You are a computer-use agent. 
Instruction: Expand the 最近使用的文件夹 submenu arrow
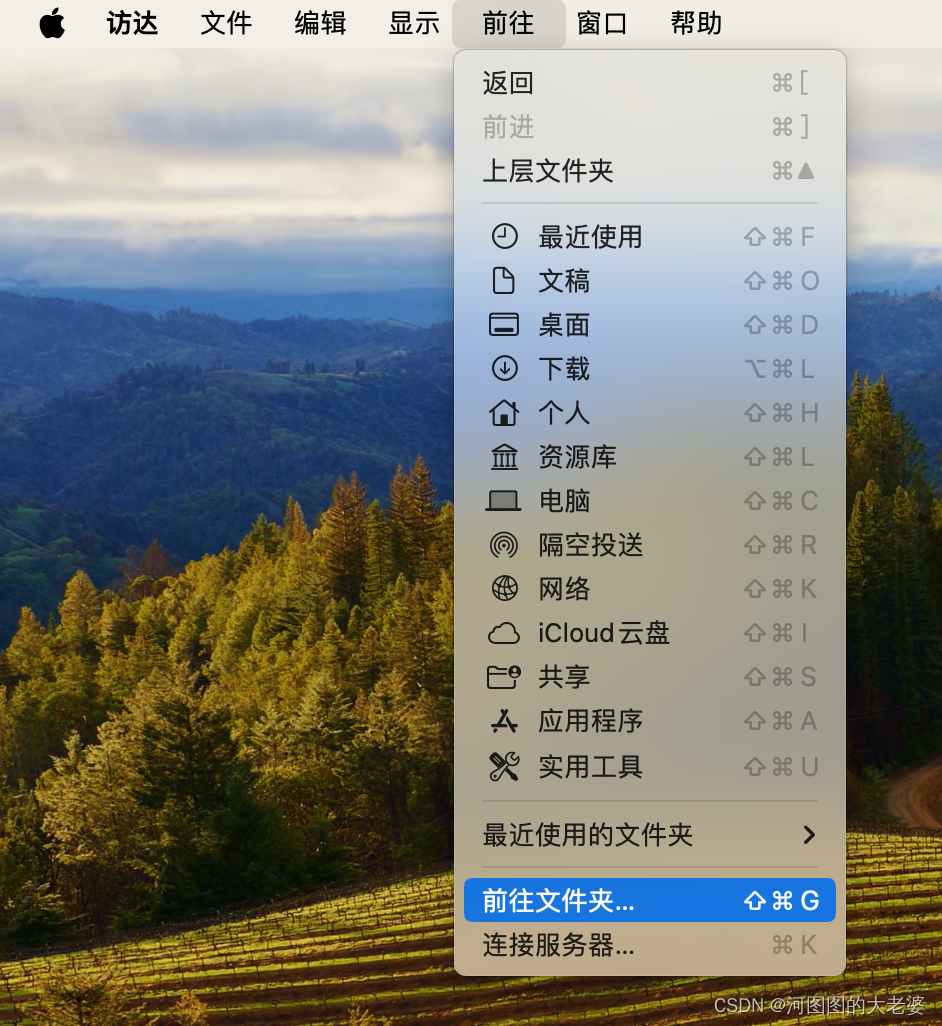(x=809, y=835)
